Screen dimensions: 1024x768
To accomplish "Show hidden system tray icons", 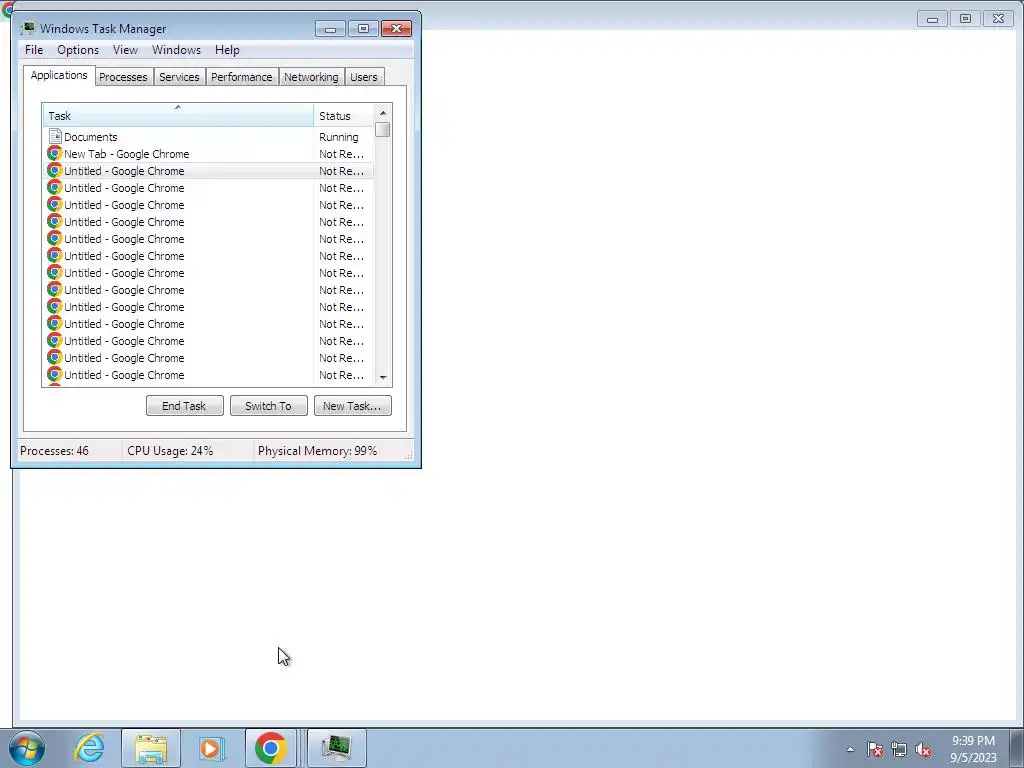I will point(850,749).
